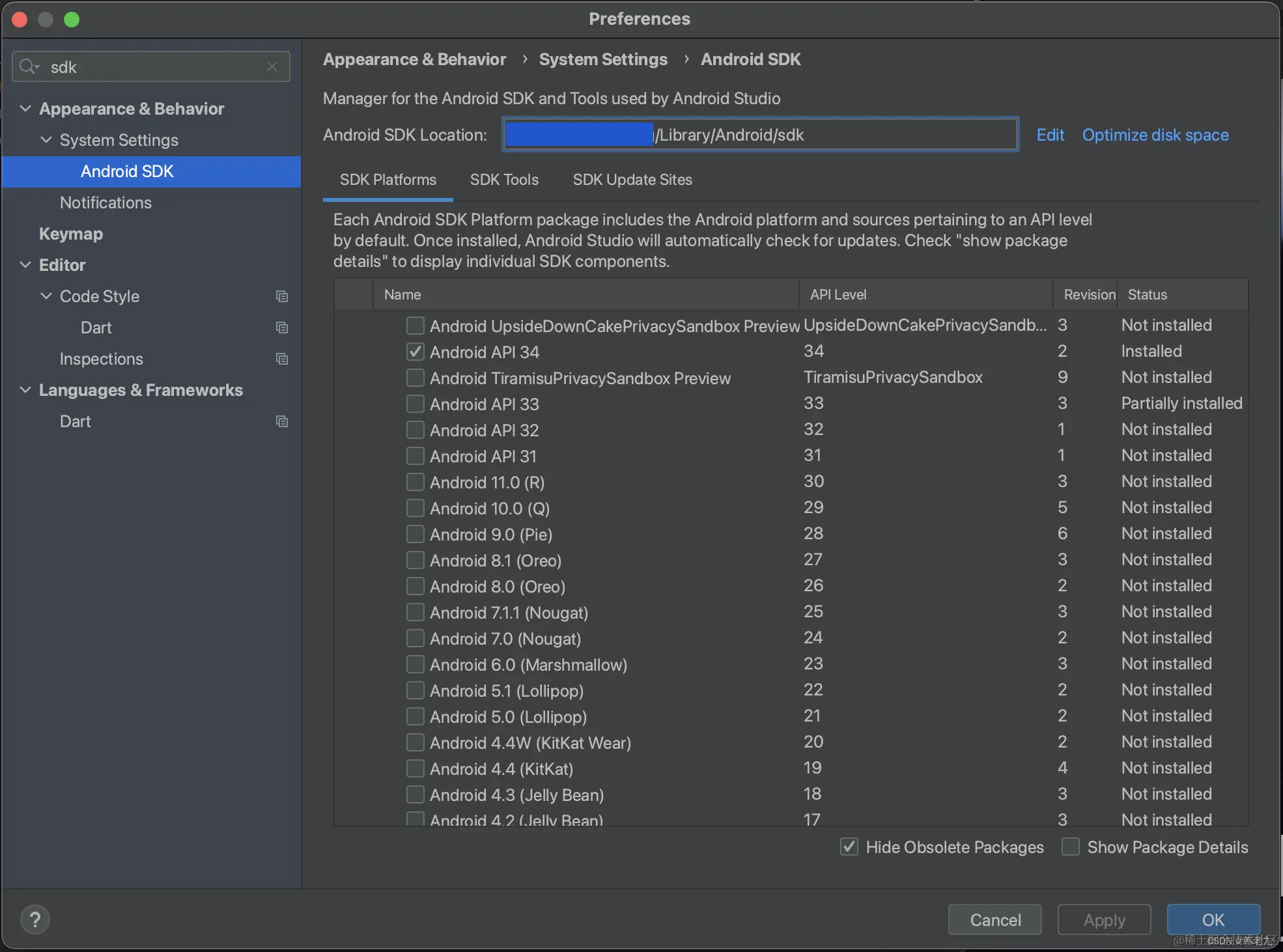1283x952 pixels.
Task: Click project-level icon beside Inspections
Action: tap(281, 359)
